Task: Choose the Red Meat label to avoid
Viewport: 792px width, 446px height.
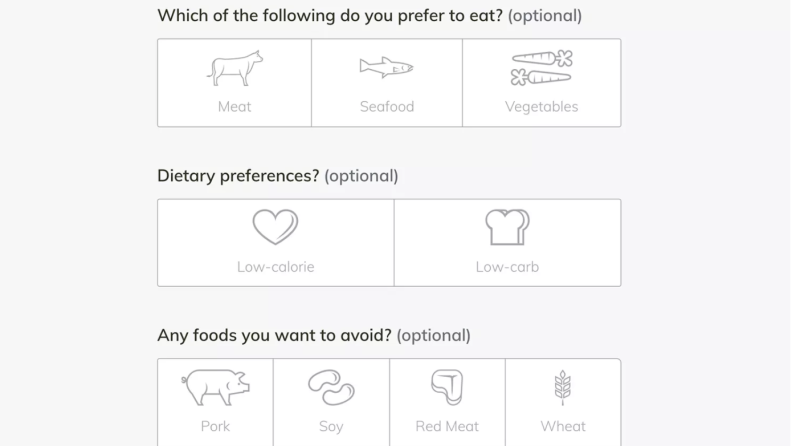Action: click(447, 426)
